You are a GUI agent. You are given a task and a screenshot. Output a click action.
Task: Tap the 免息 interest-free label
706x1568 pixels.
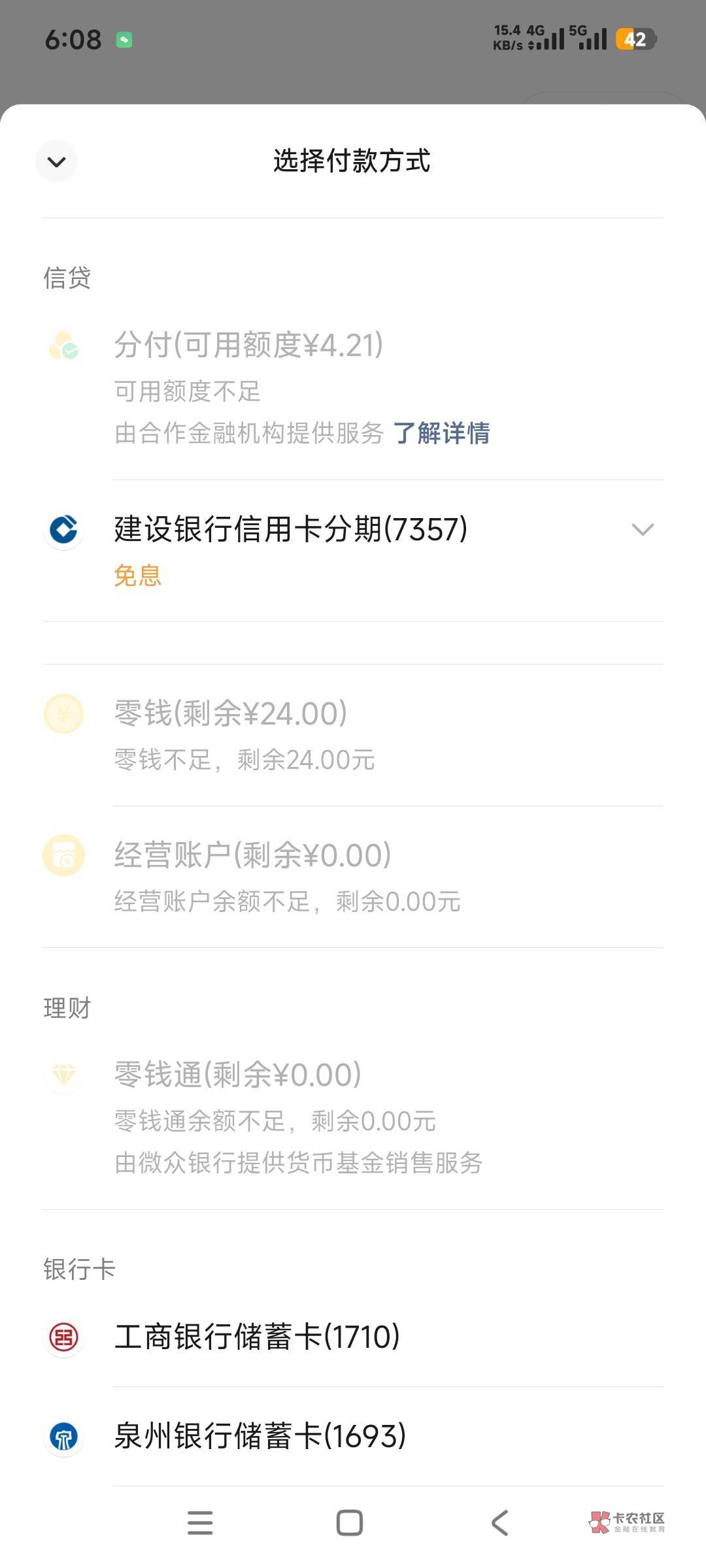point(137,576)
